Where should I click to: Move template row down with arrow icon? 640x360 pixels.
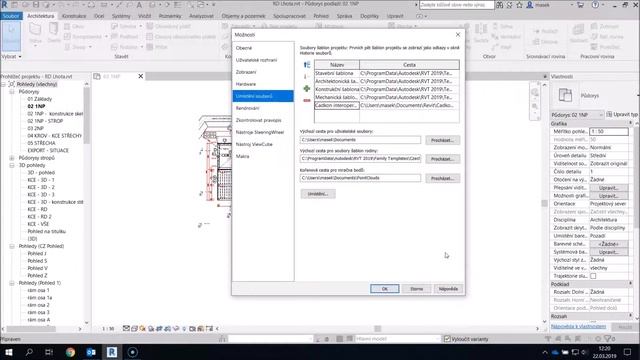[306, 77]
